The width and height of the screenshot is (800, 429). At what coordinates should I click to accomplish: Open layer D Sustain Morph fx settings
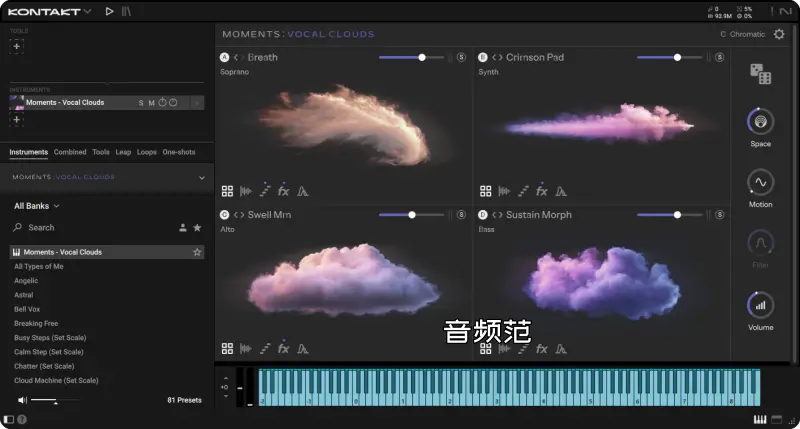tap(541, 349)
